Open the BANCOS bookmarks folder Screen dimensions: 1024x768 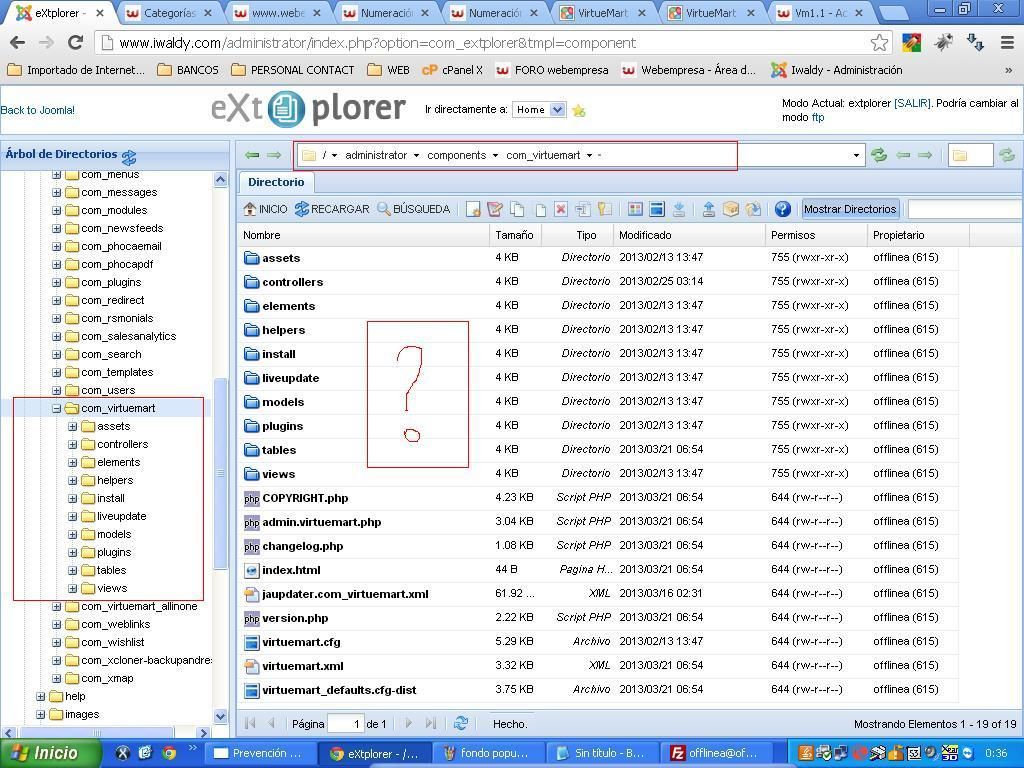(188, 70)
